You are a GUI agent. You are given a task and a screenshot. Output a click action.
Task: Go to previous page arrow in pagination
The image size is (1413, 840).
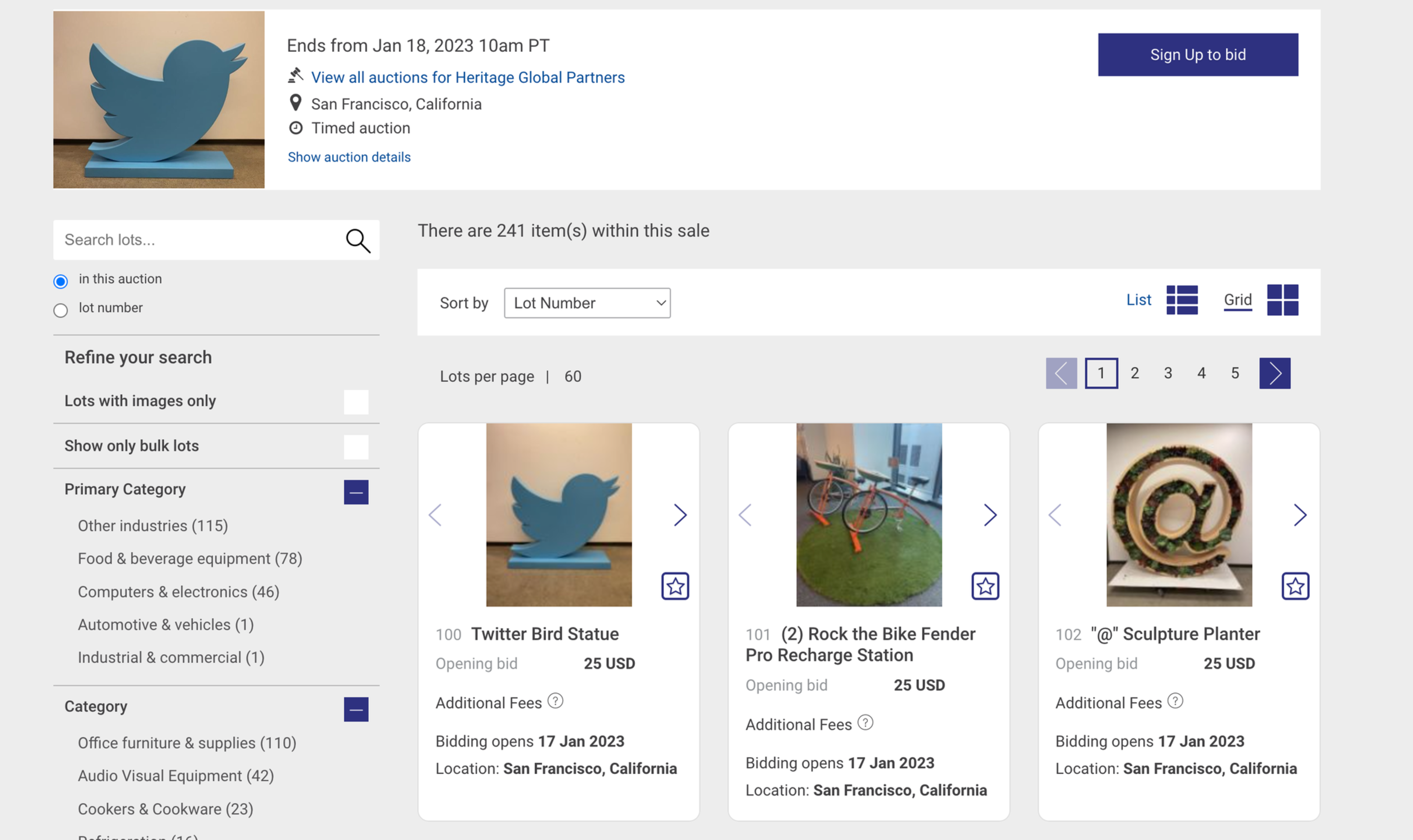[1061, 373]
